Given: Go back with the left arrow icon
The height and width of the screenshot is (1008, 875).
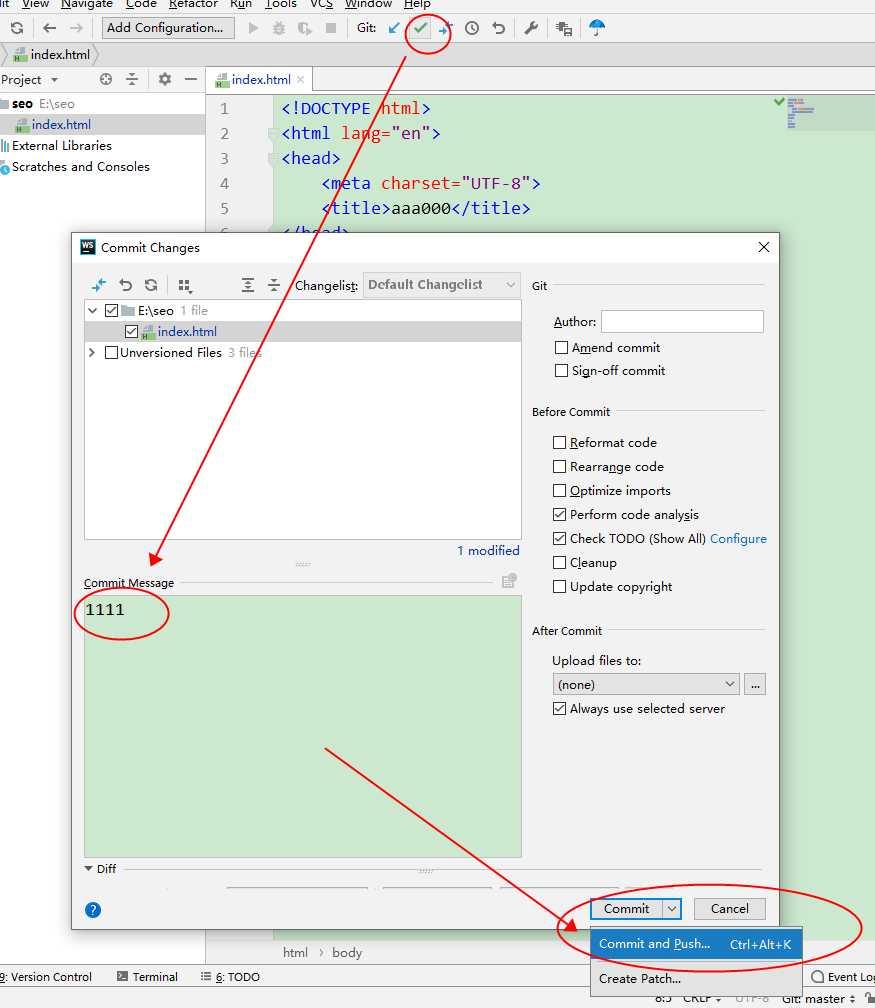Looking at the screenshot, I should pos(50,28).
